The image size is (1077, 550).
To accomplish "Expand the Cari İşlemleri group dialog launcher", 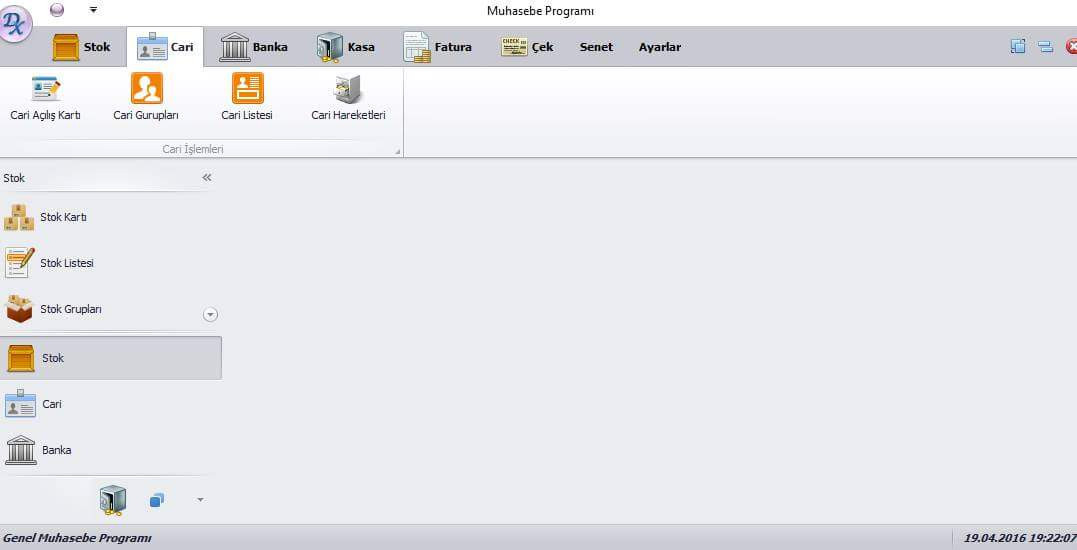I will tap(397, 152).
